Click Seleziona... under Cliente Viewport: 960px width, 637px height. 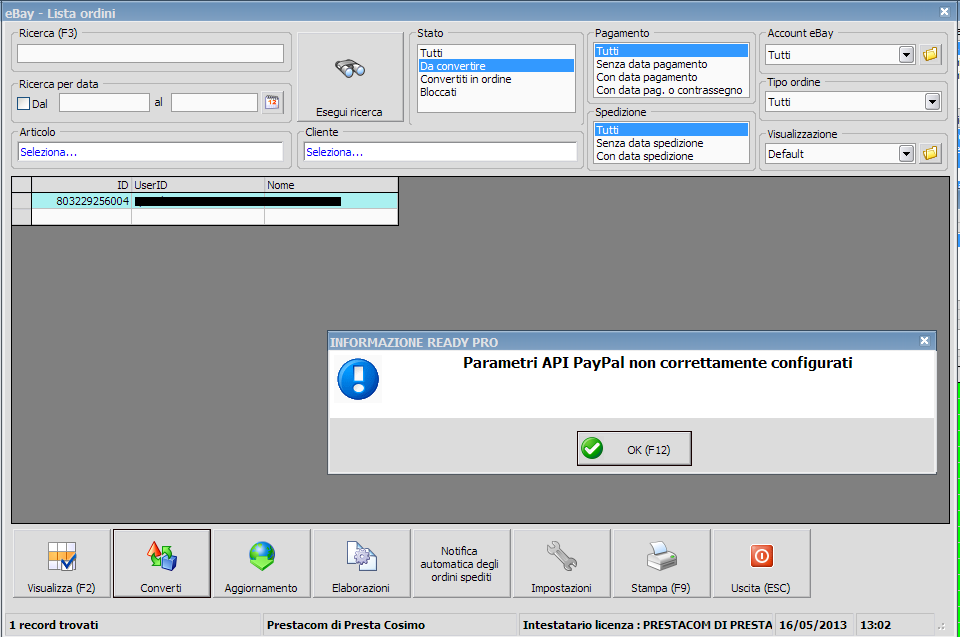(x=440, y=152)
